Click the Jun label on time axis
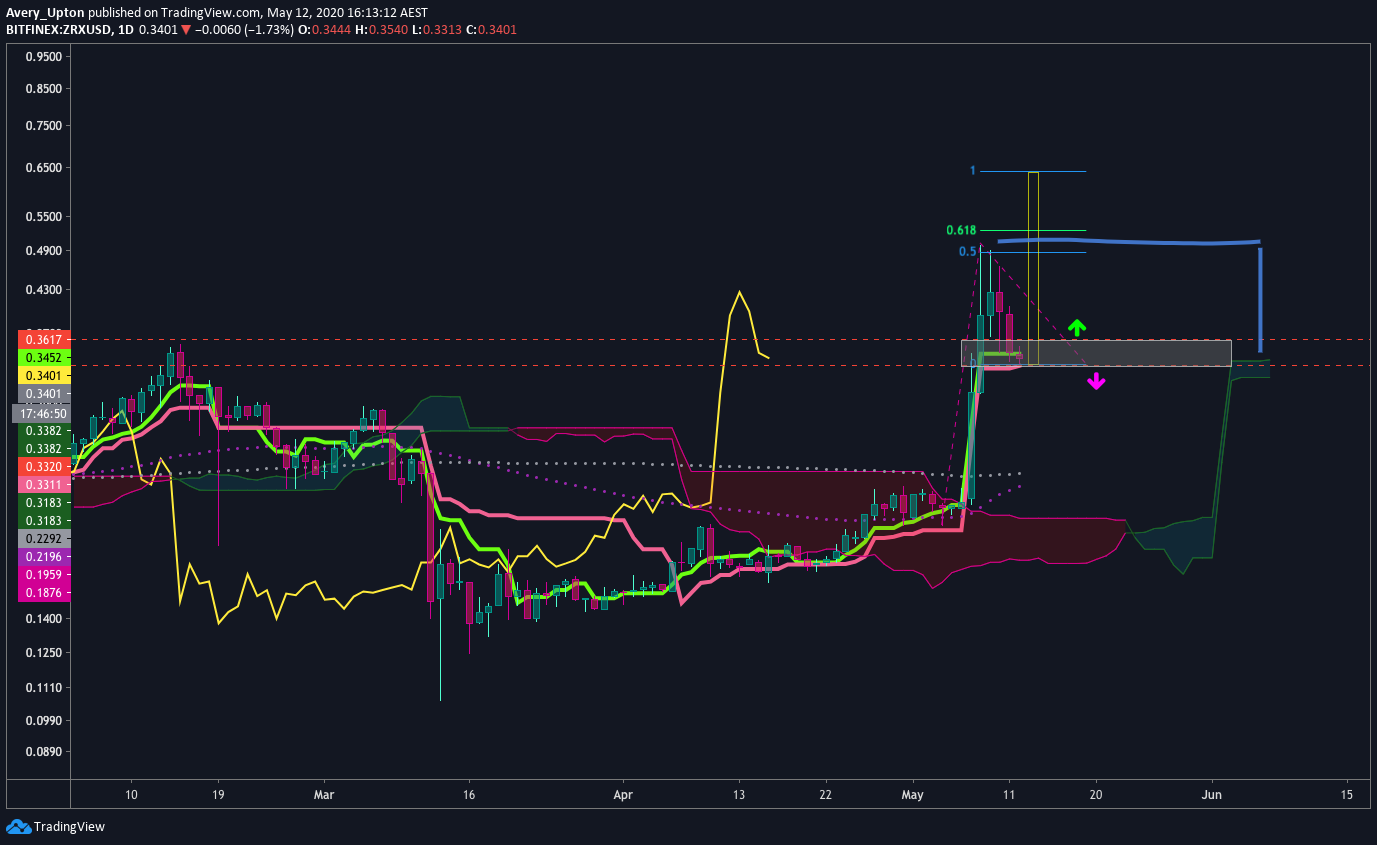 (1212, 795)
